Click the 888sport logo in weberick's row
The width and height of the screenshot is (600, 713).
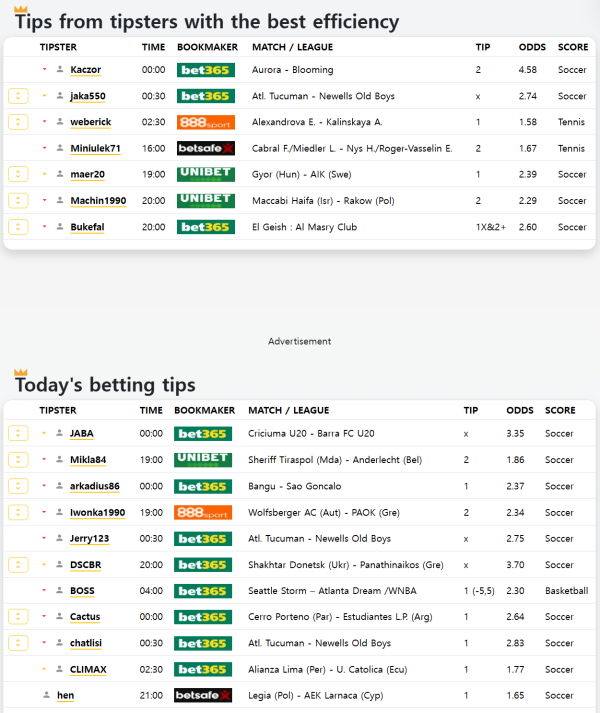pos(205,122)
